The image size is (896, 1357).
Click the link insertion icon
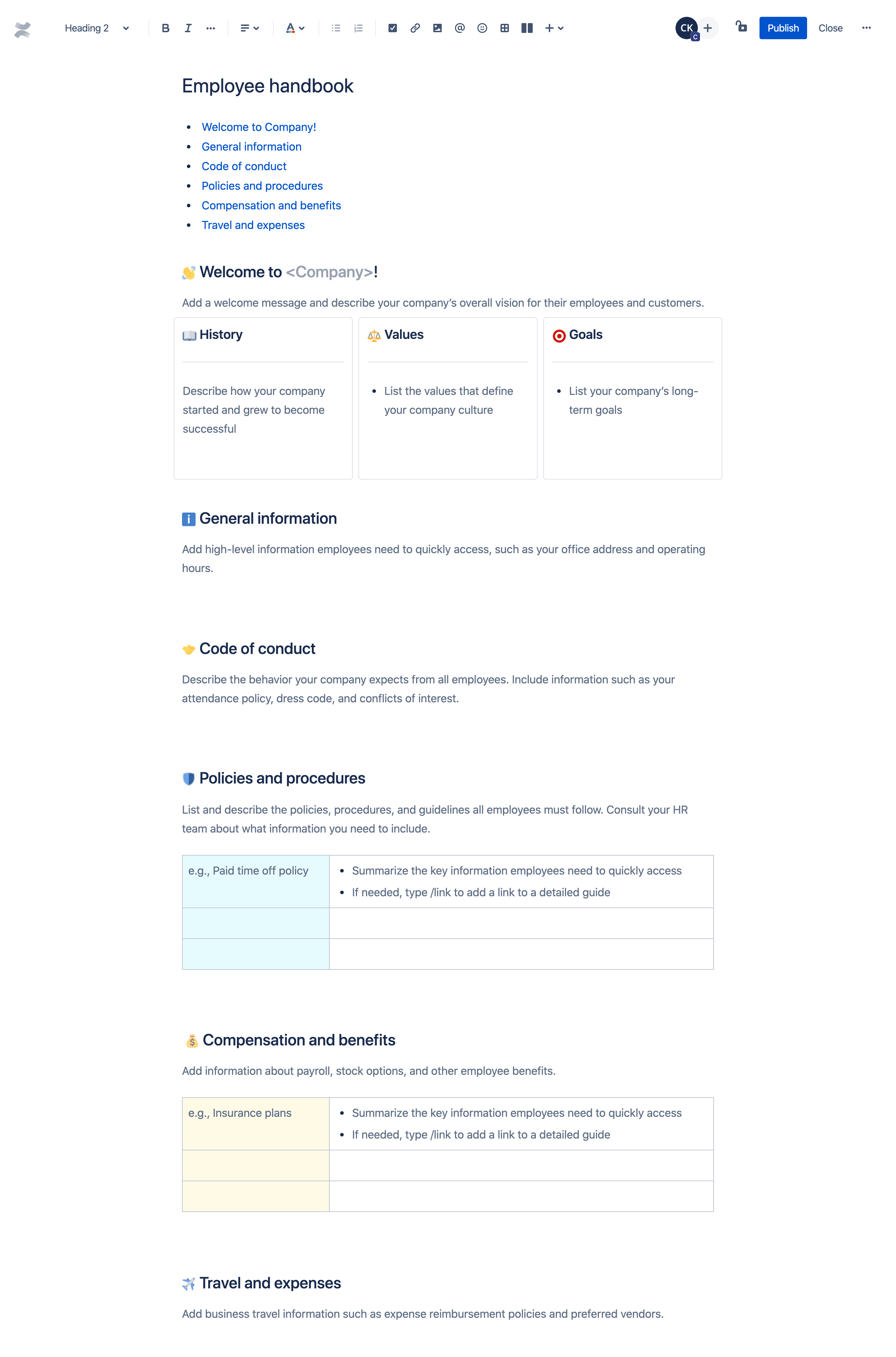pos(414,27)
